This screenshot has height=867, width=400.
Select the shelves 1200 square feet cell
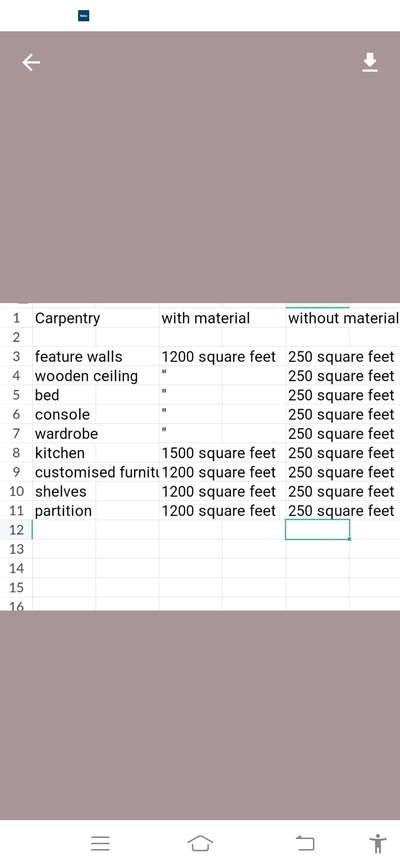(x=222, y=491)
